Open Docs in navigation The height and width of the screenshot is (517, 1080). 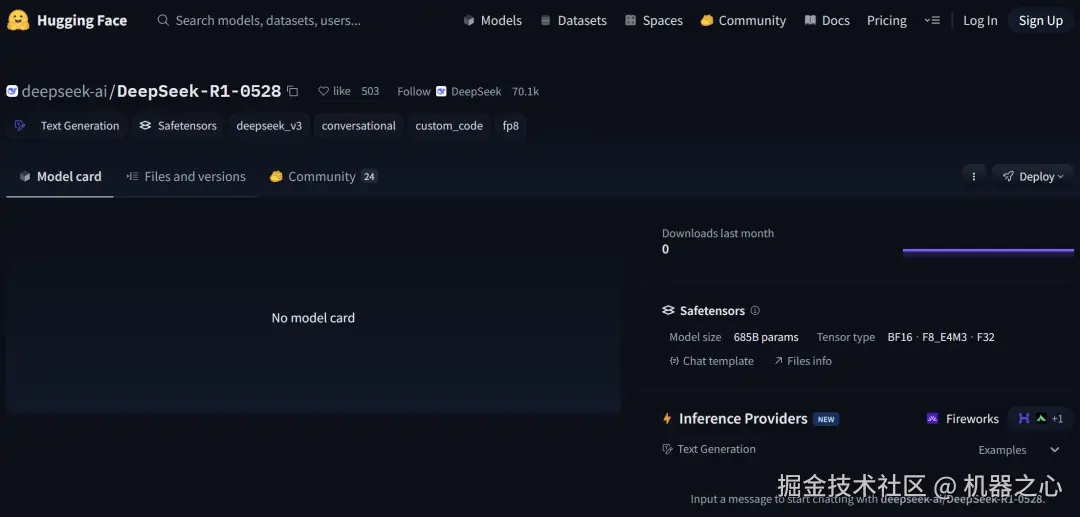tap(827, 21)
